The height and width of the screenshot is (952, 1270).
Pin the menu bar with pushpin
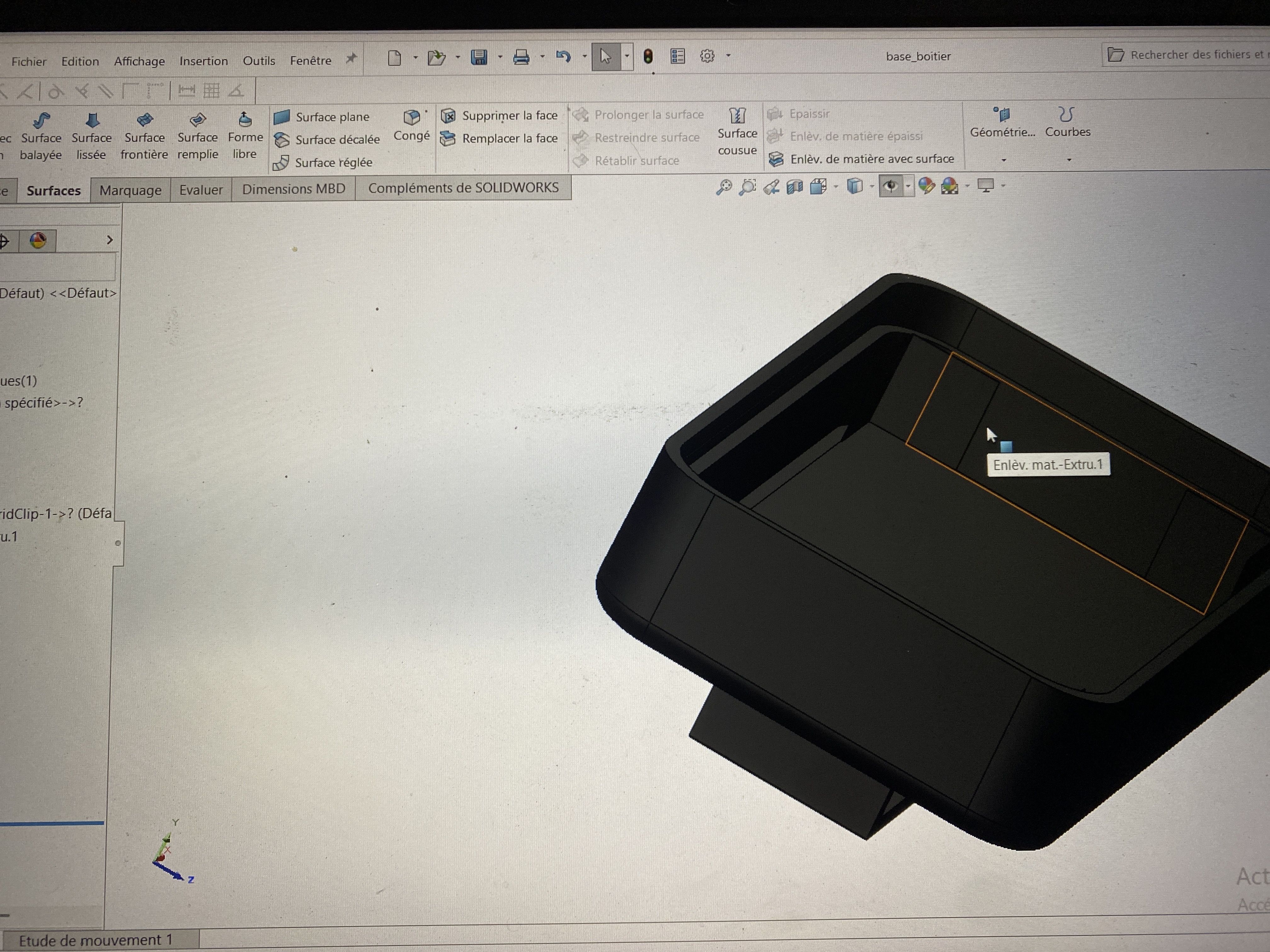(x=352, y=59)
